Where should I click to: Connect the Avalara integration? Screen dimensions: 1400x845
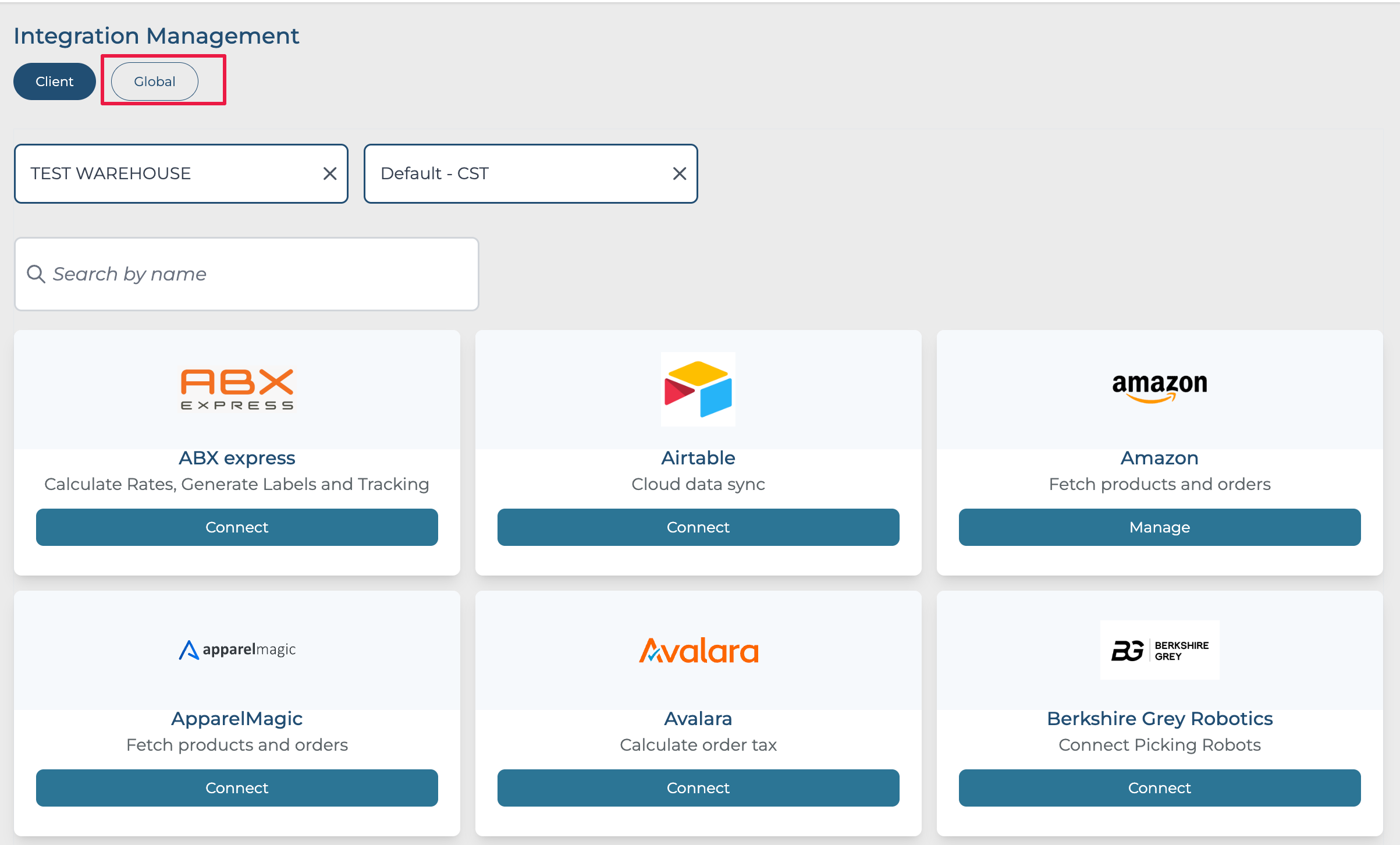(x=698, y=788)
